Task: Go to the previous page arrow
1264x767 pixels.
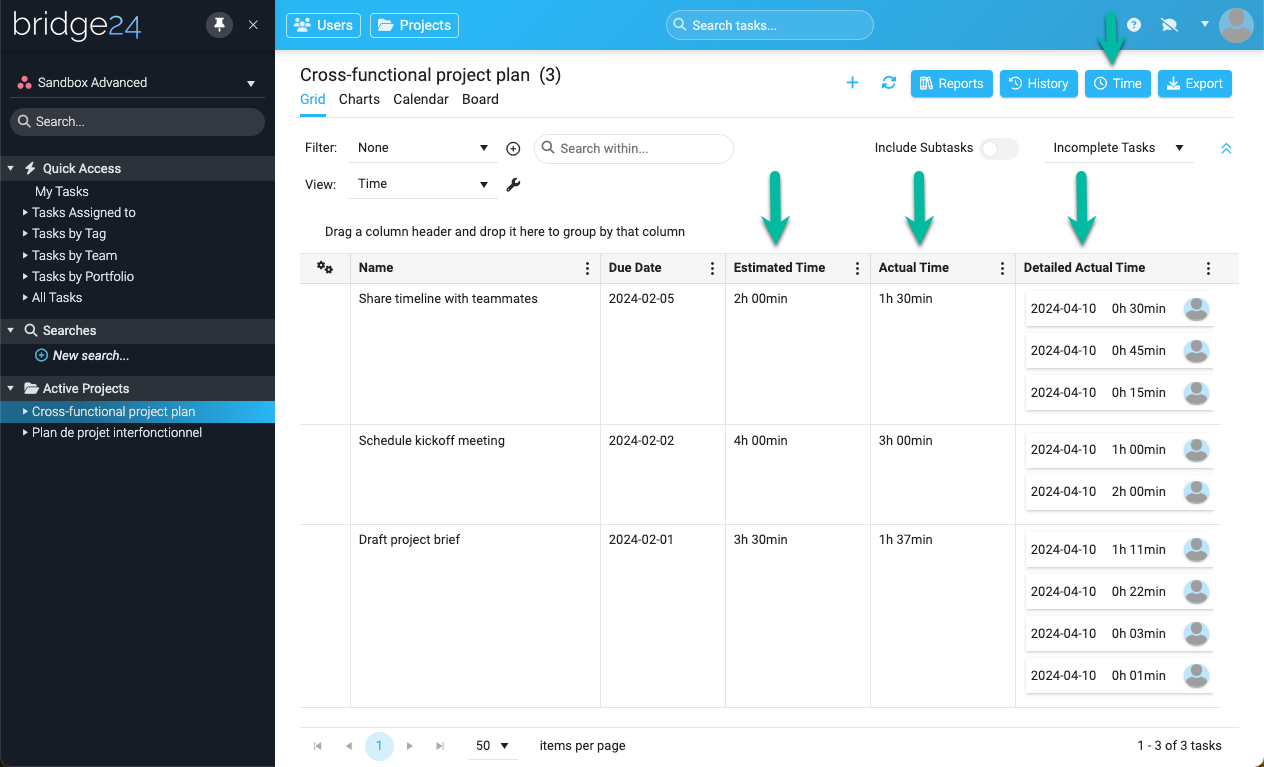Action: point(349,746)
